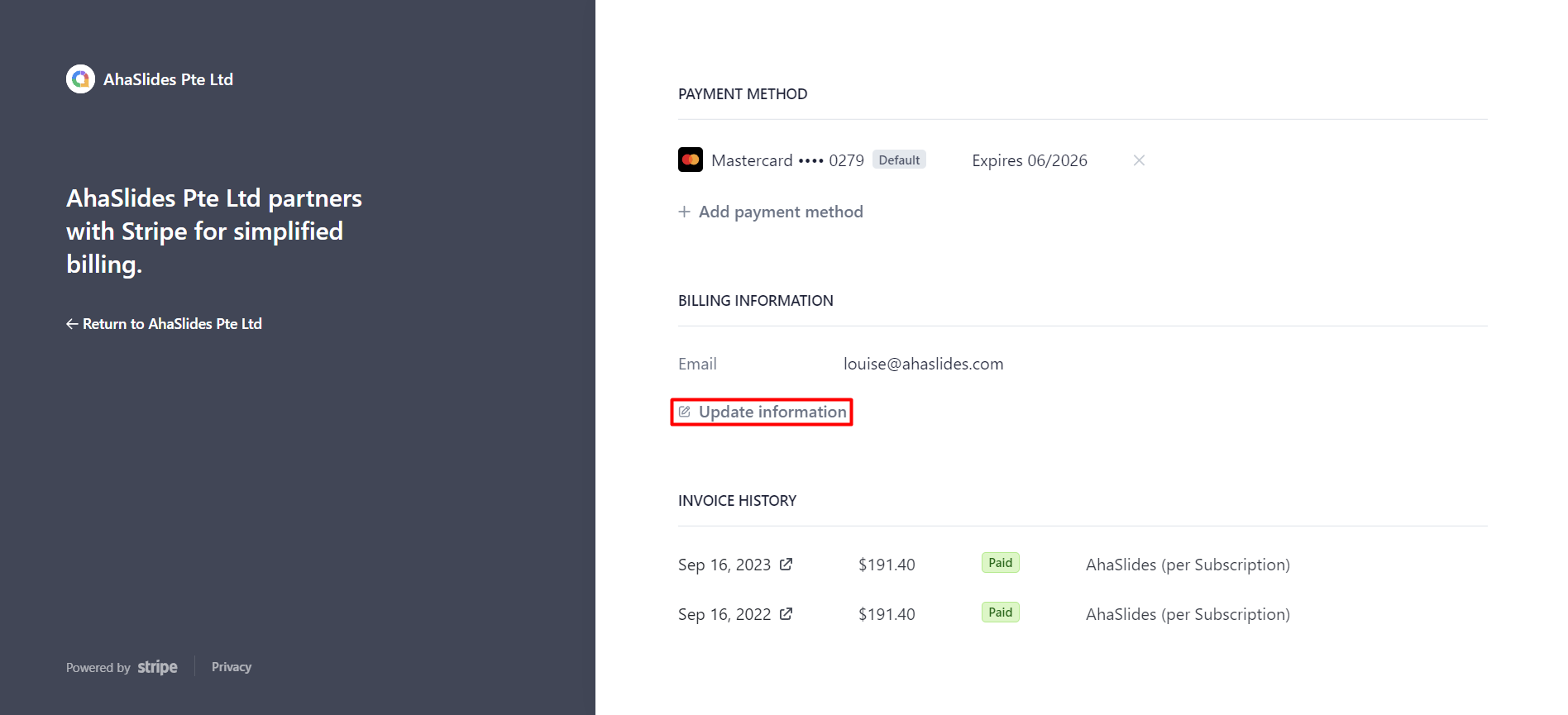Viewport: 1568px width, 715px height.
Task: Click the back arrow icon to return
Action: [x=72, y=324]
